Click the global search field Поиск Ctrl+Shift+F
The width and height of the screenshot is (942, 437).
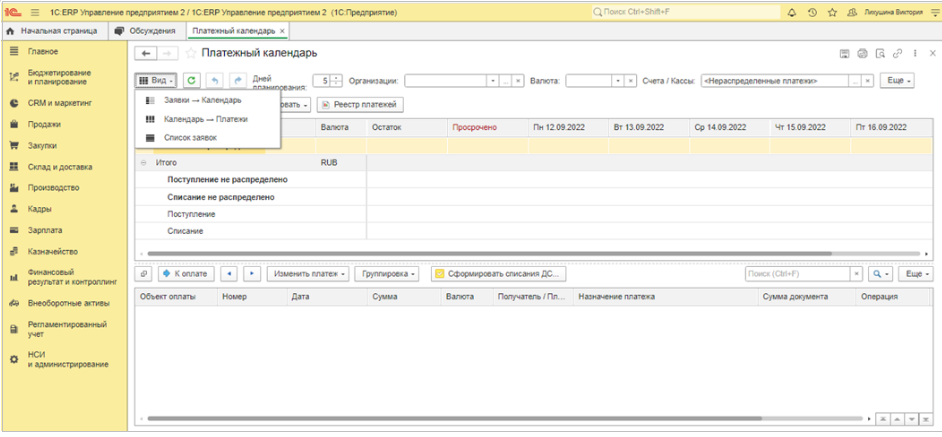click(x=686, y=12)
